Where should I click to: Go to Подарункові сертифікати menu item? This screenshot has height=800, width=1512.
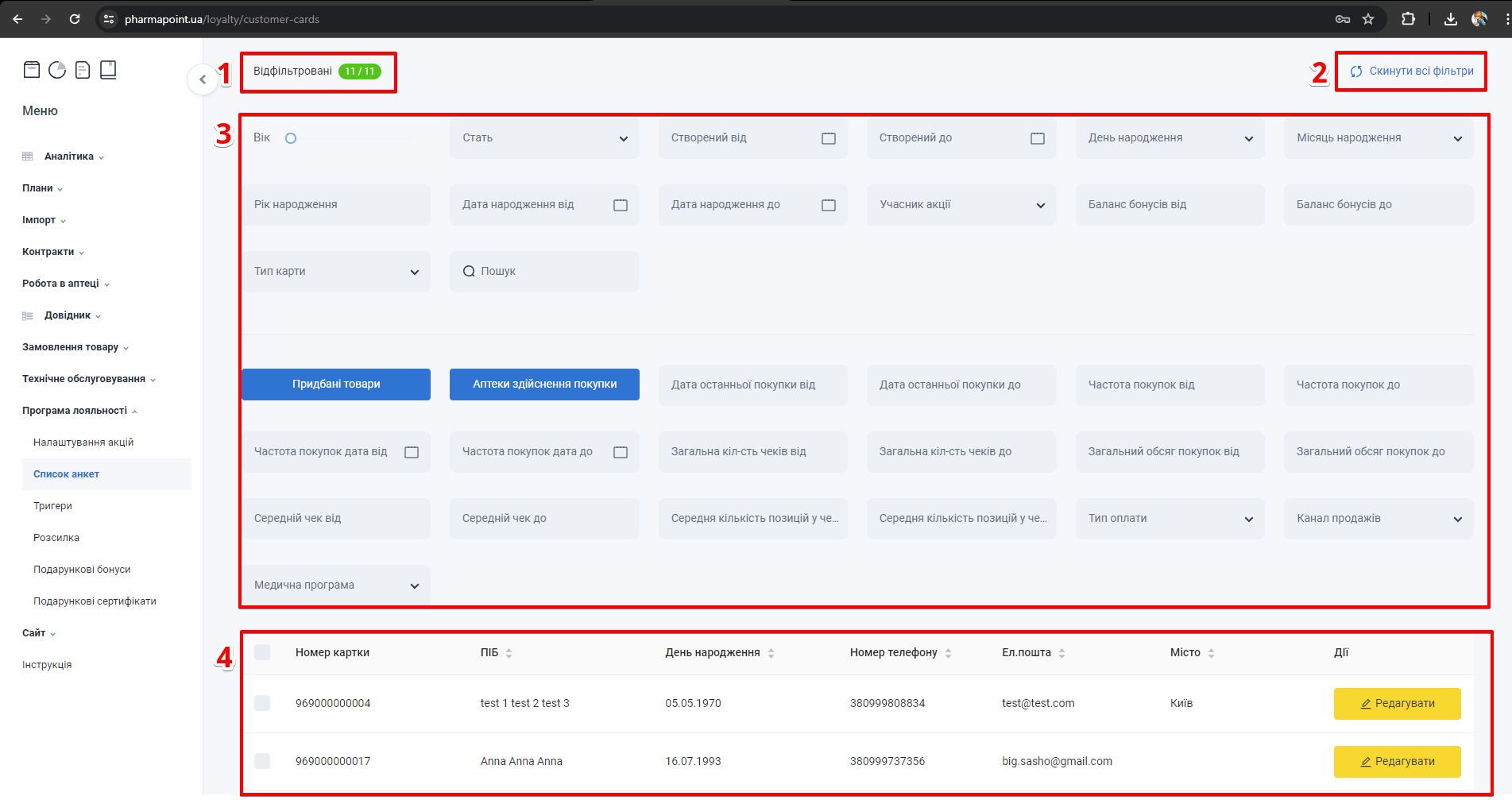click(x=95, y=601)
